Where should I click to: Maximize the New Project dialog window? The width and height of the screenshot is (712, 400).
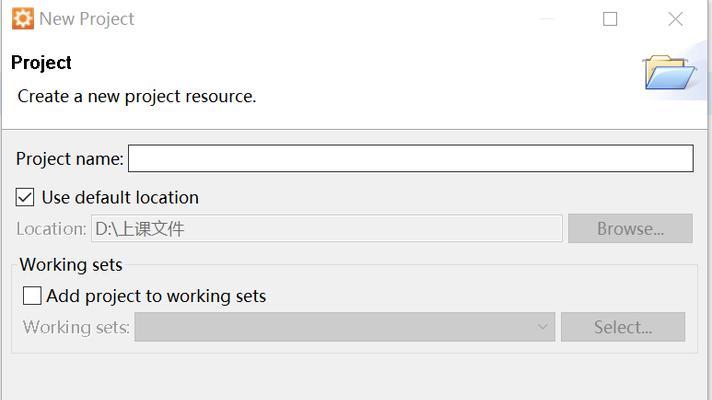pos(610,19)
